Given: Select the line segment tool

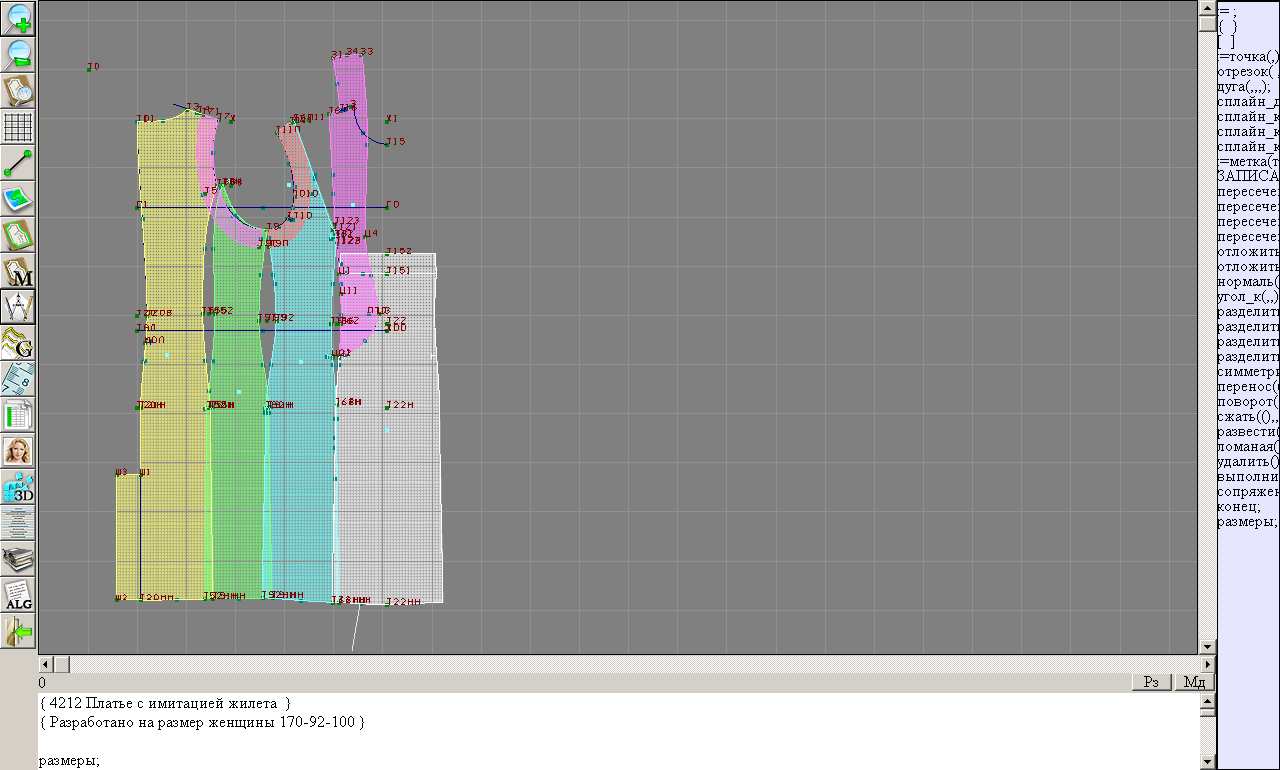Looking at the screenshot, I should (x=18, y=163).
